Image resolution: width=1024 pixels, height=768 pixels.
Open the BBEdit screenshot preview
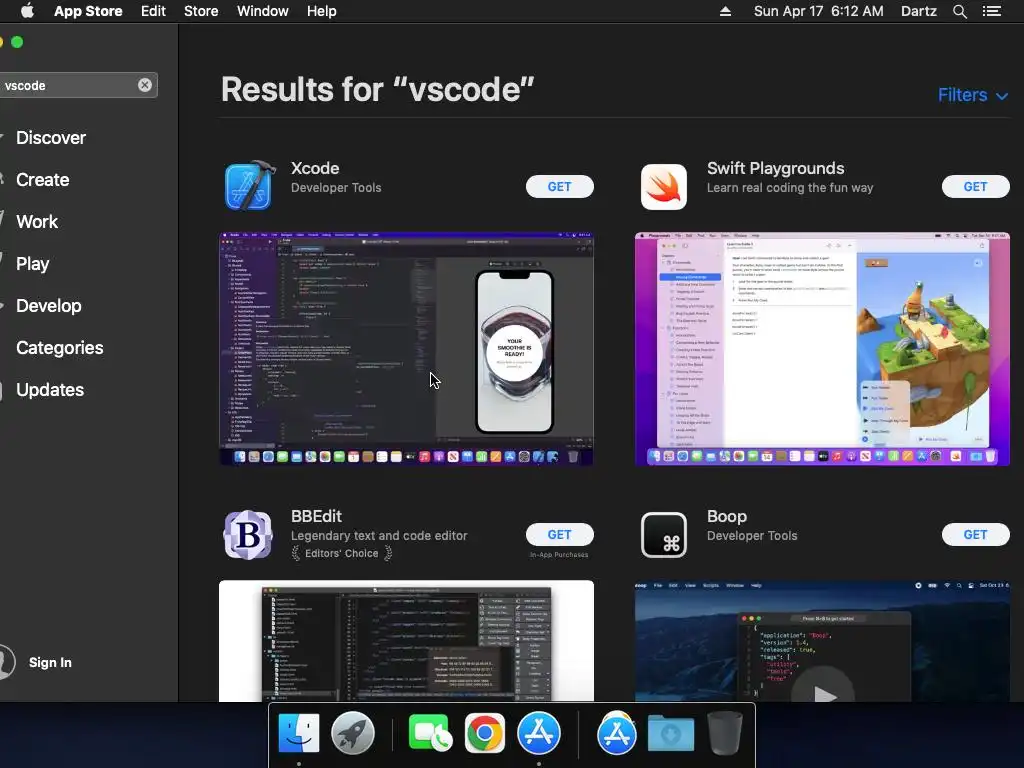click(406, 641)
